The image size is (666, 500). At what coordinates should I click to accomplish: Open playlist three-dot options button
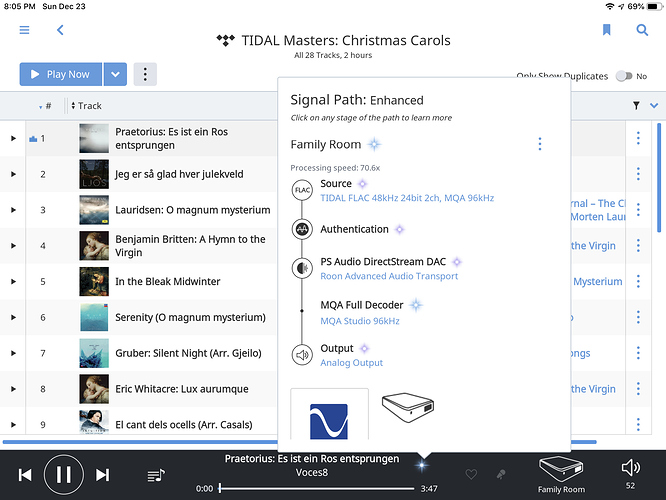pos(145,74)
